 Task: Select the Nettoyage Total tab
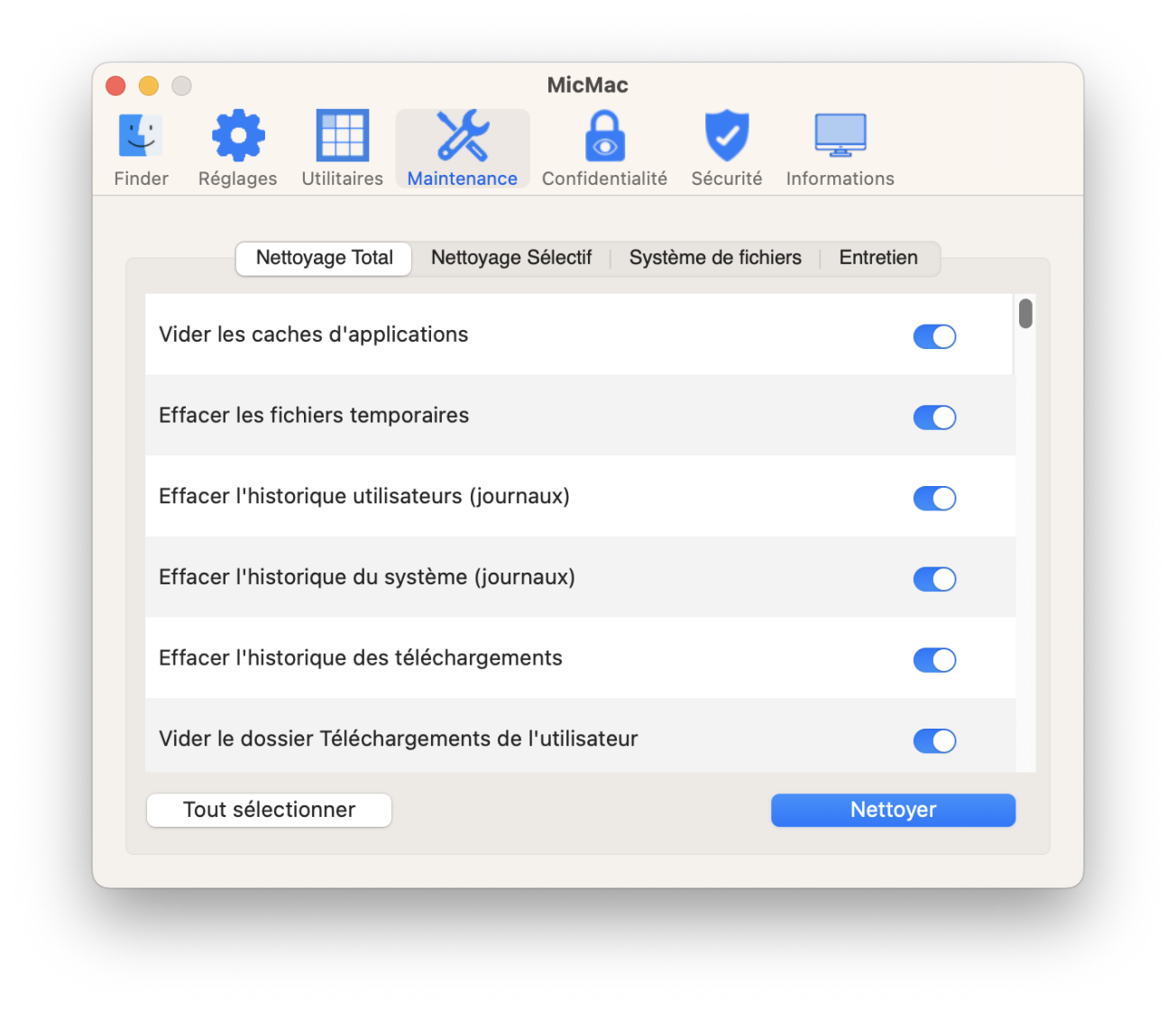[325, 258]
